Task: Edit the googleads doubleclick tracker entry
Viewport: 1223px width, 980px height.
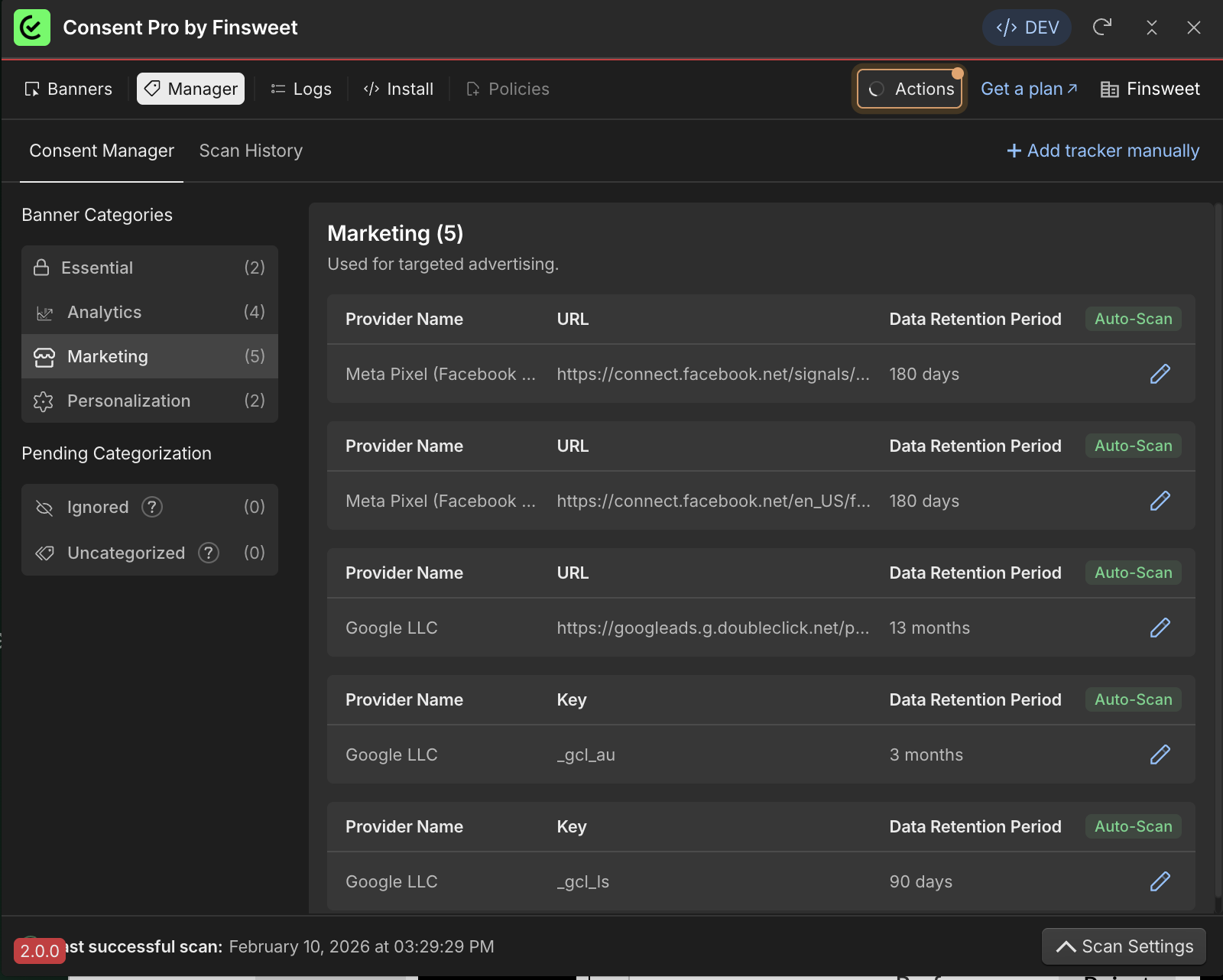Action: (x=1160, y=628)
